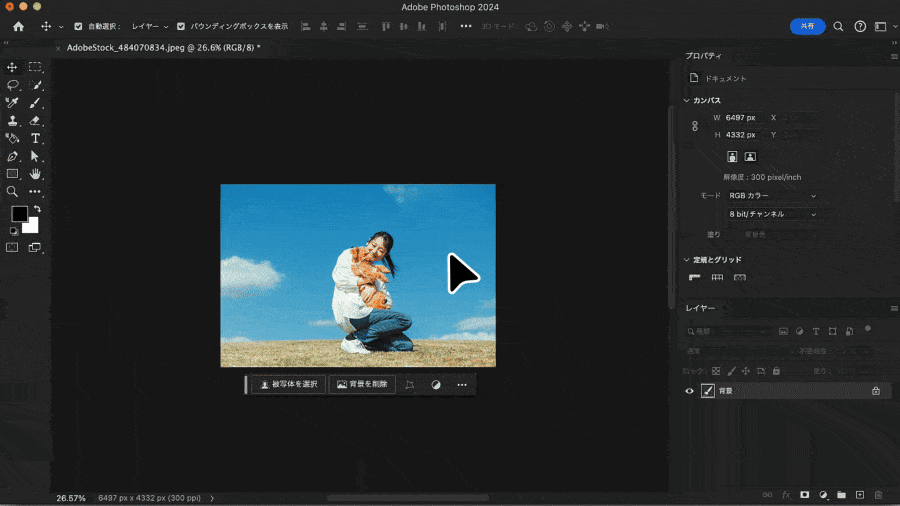Open the レイヤー auto-select dropdown
900x506 pixels.
pos(150,26)
